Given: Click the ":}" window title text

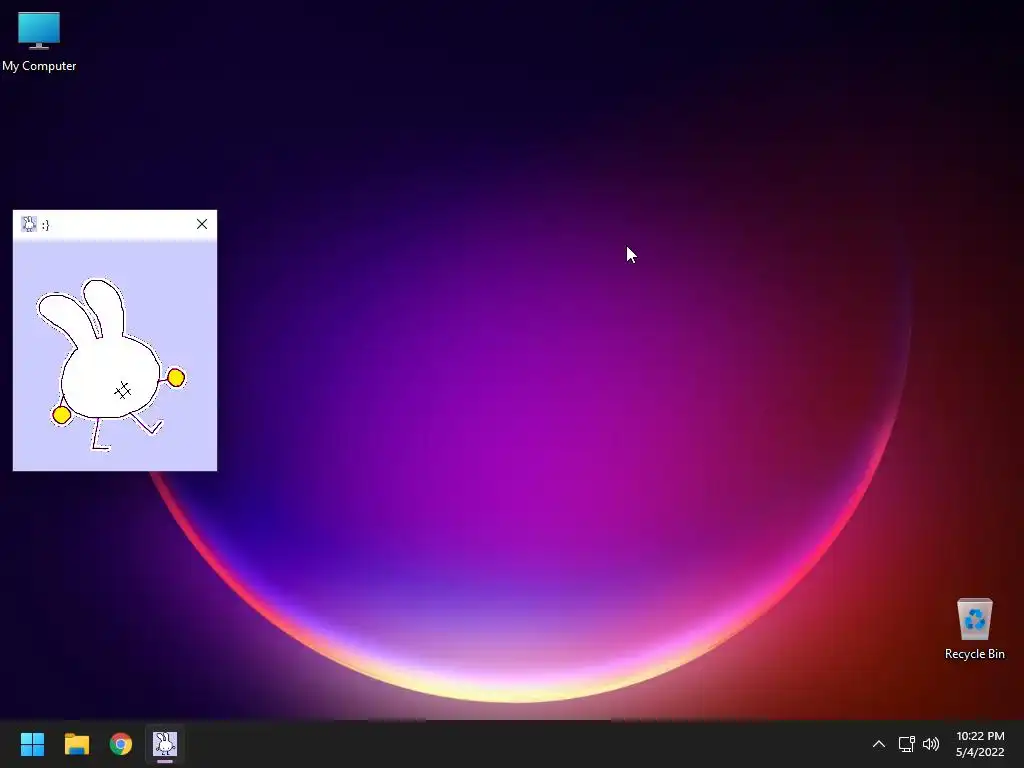Looking at the screenshot, I should (45, 225).
